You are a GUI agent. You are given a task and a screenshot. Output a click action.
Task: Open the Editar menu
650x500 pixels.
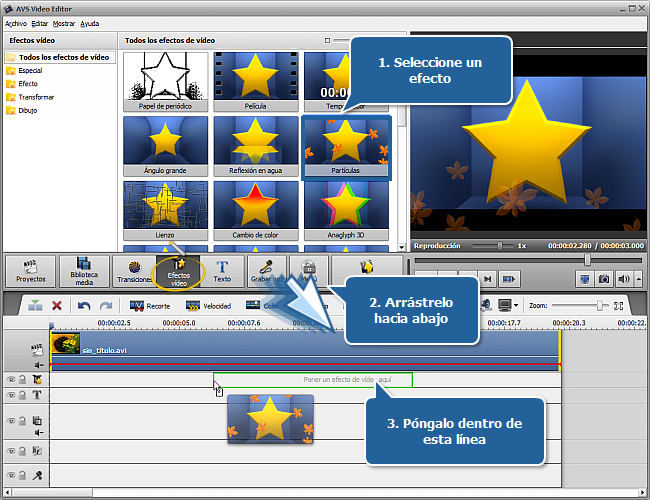click(x=39, y=22)
